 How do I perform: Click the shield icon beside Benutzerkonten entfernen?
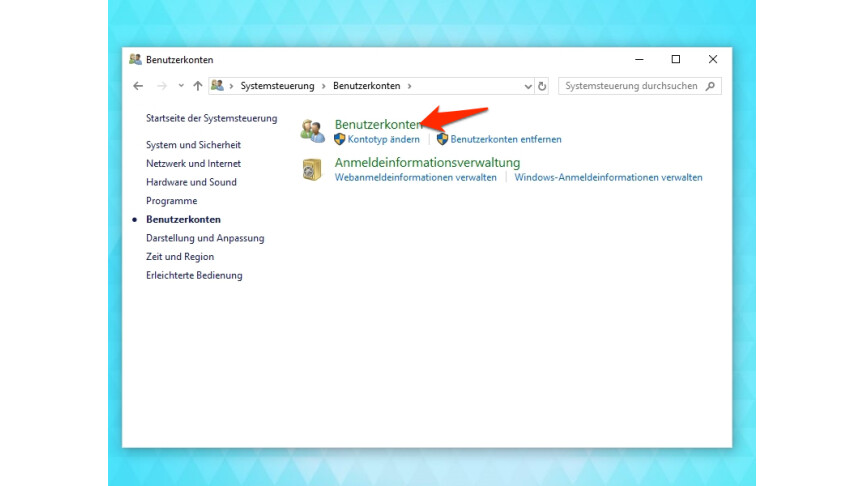pyautogui.click(x=442, y=139)
